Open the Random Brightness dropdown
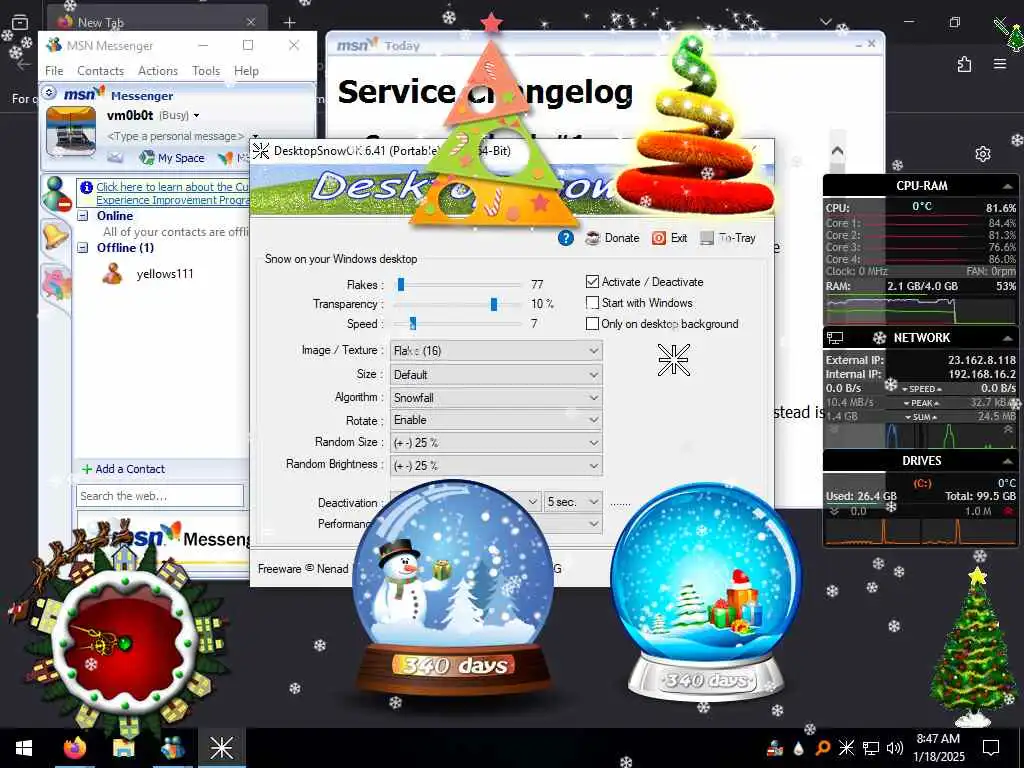 pos(496,466)
